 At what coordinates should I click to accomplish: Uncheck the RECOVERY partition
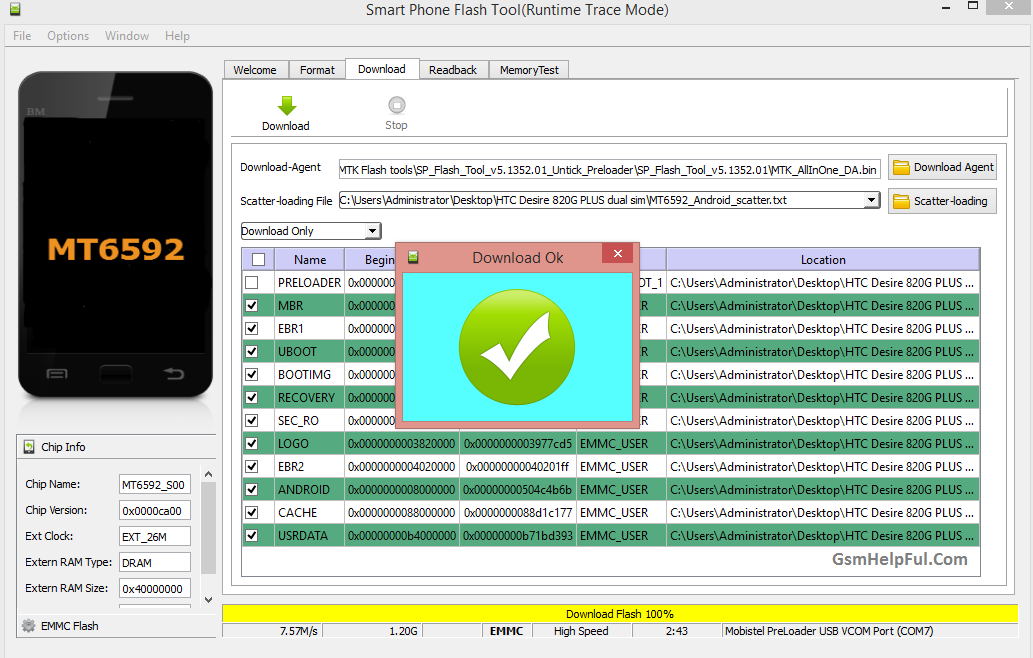pos(252,398)
